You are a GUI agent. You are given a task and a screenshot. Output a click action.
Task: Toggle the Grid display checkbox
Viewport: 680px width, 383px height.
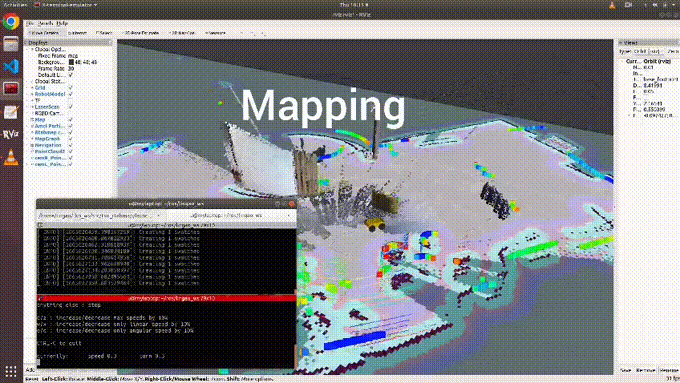click(71, 88)
